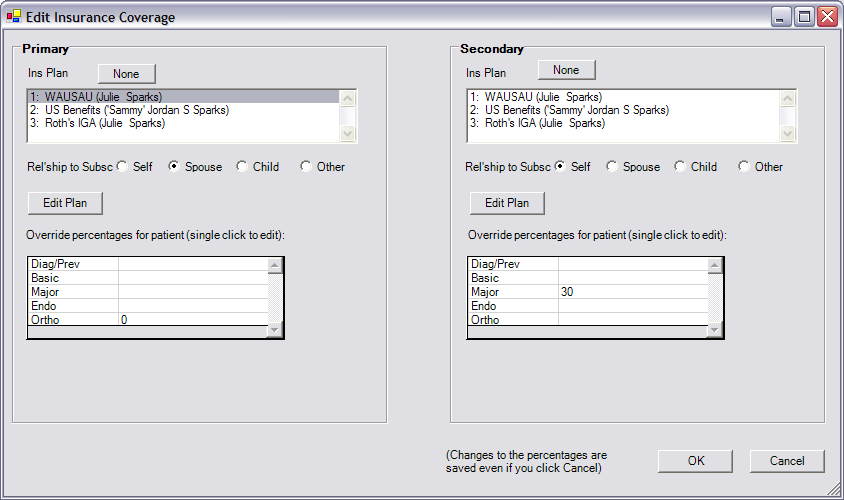
Task: Click the app icon in title bar
Action: (13, 17)
